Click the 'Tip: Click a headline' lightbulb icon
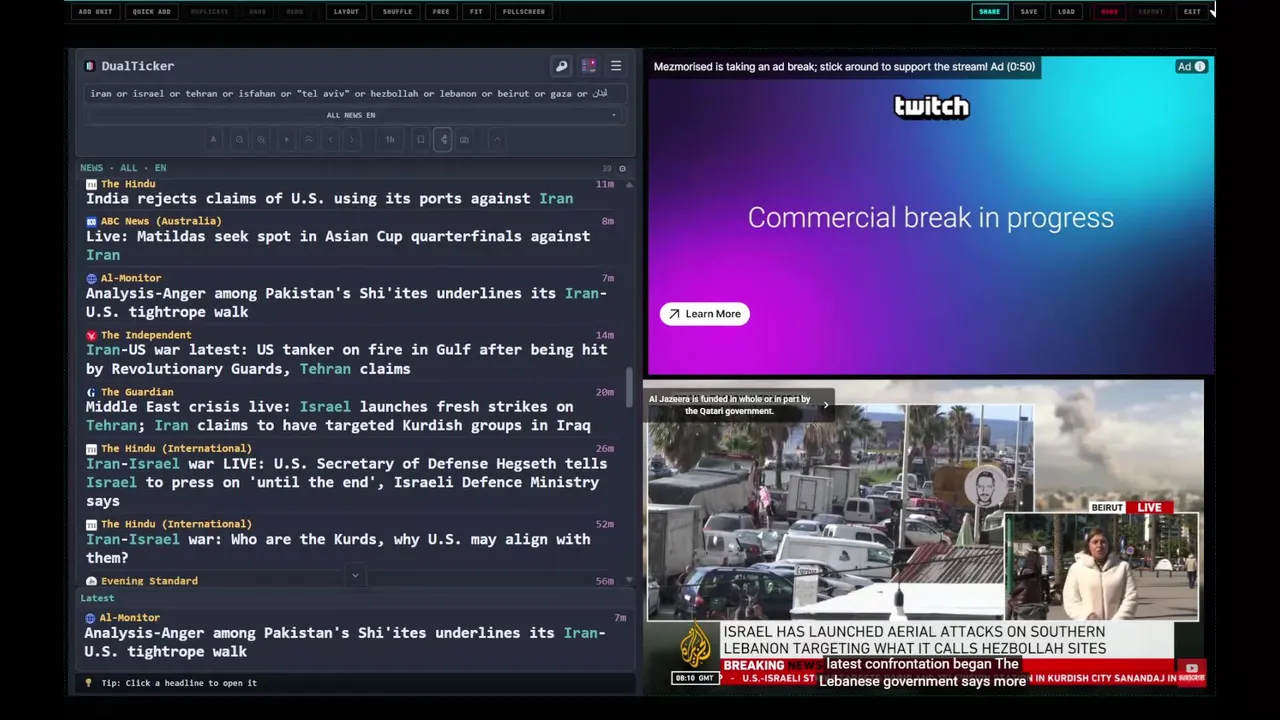 click(88, 683)
